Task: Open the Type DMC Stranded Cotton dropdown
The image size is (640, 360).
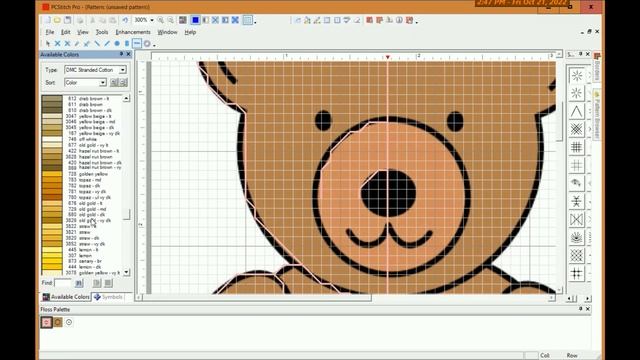Action: tap(122, 70)
